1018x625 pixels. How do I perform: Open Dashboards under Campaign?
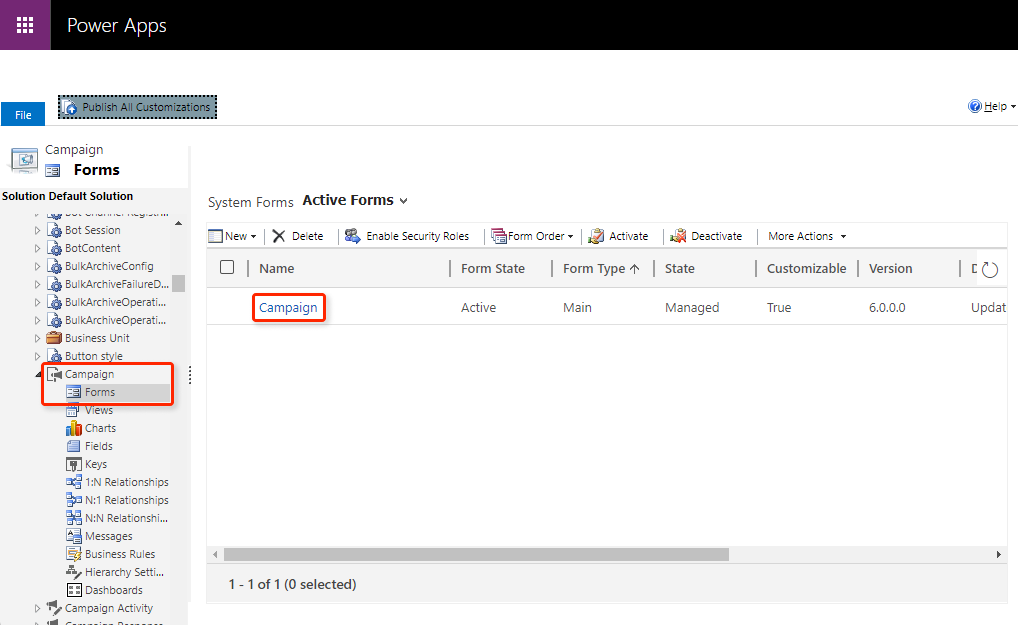[114, 591]
